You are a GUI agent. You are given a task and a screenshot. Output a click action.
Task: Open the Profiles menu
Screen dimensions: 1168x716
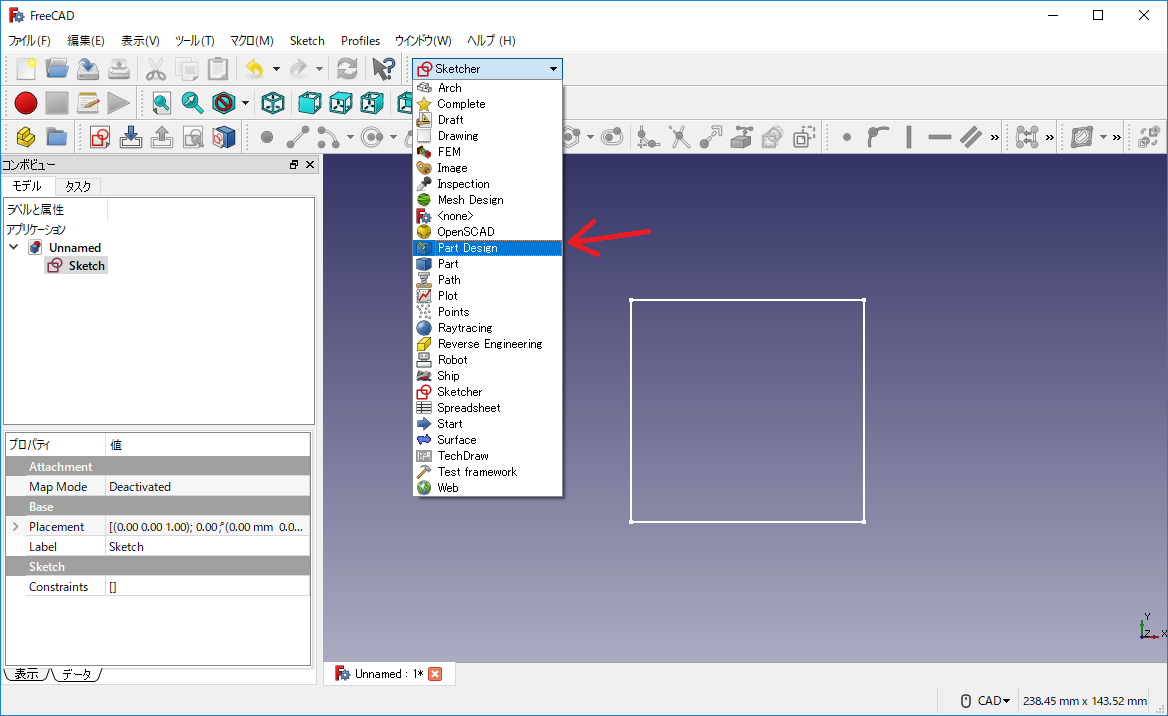point(361,40)
